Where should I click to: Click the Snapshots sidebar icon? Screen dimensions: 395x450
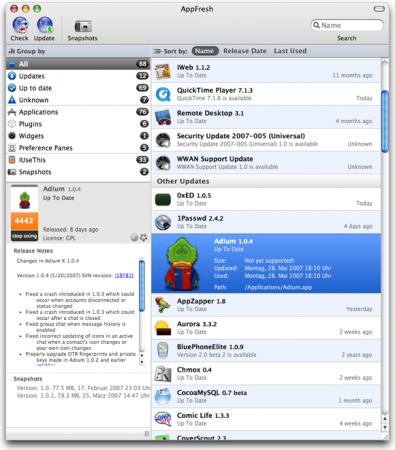pyautogui.click(x=12, y=172)
